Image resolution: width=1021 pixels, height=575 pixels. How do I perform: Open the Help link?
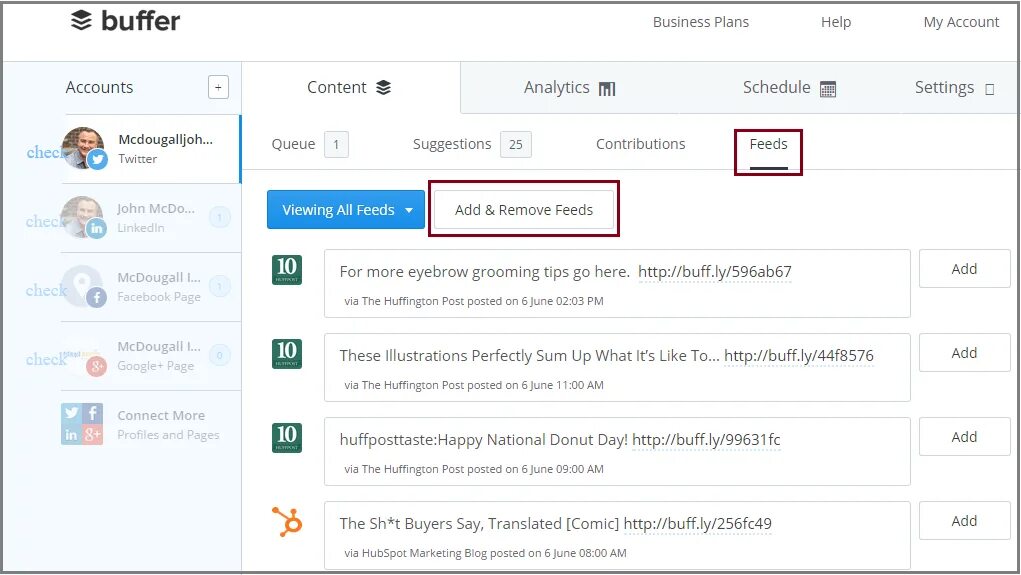point(836,22)
